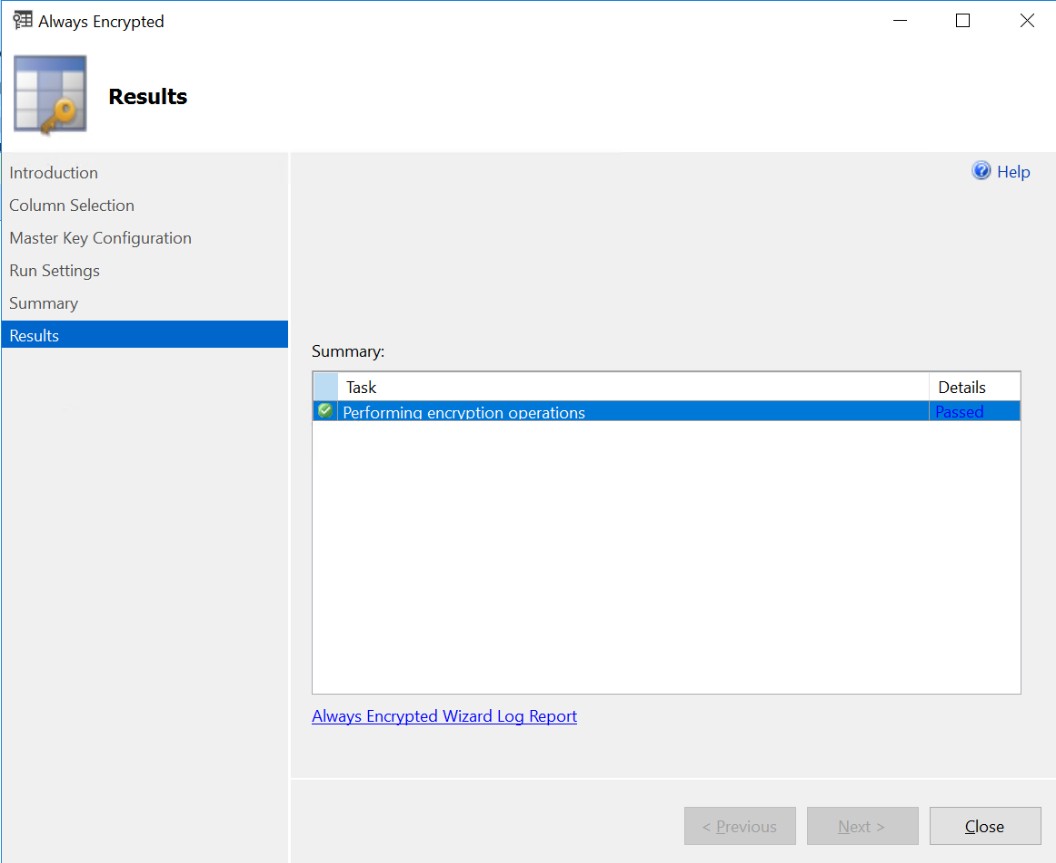Select the Results step in the sidebar
This screenshot has height=863, width=1056.
tap(145, 335)
